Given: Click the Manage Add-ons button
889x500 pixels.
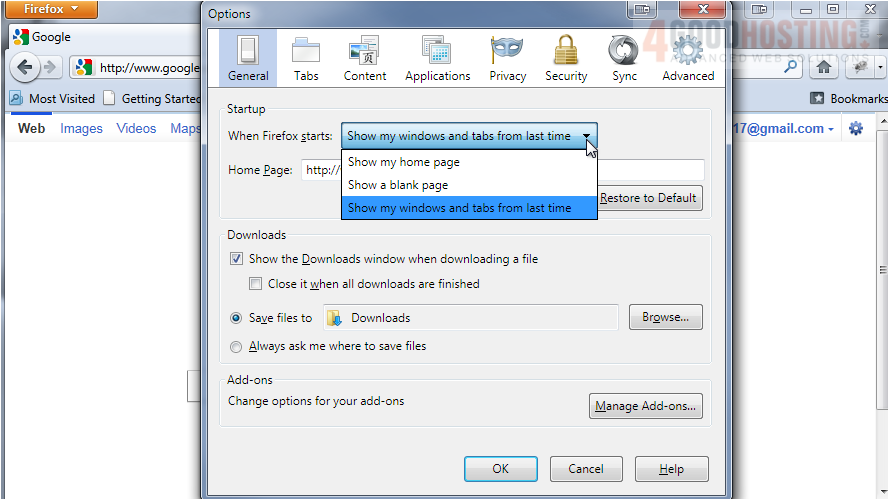Looking at the screenshot, I should [646, 406].
